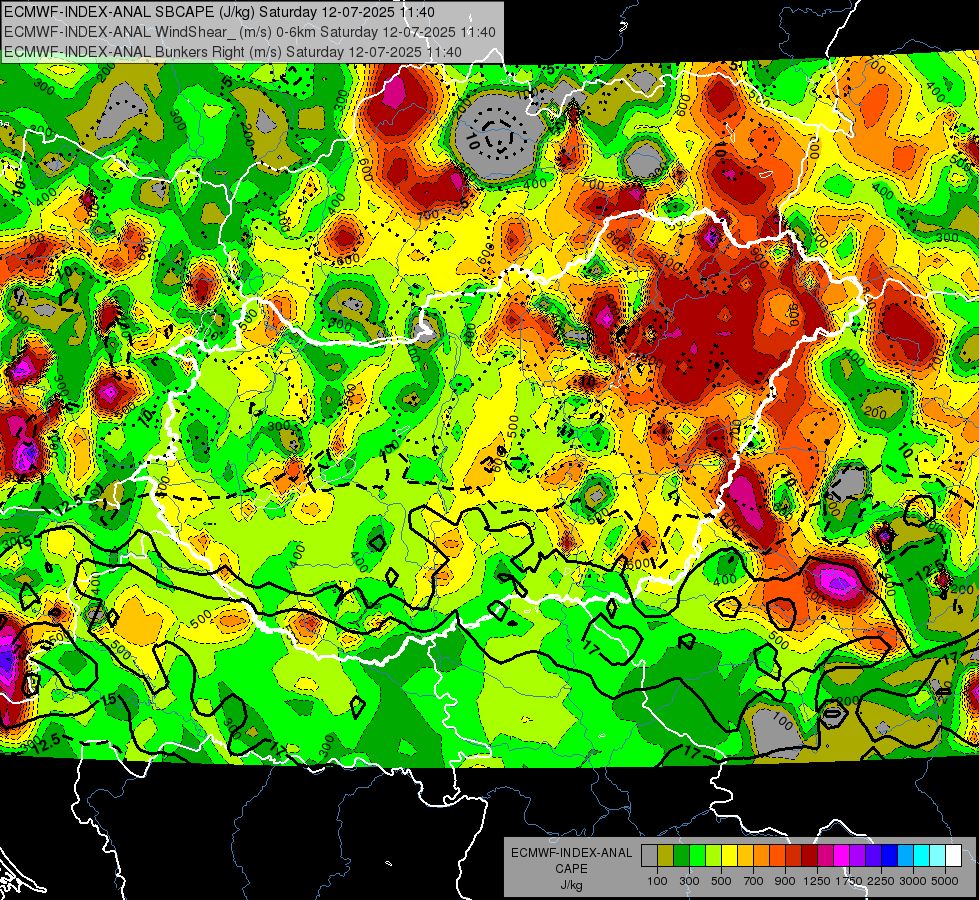Click the azure light blue legend swatch
Image resolution: width=979 pixels, height=900 pixels.
pyautogui.click(x=905, y=855)
